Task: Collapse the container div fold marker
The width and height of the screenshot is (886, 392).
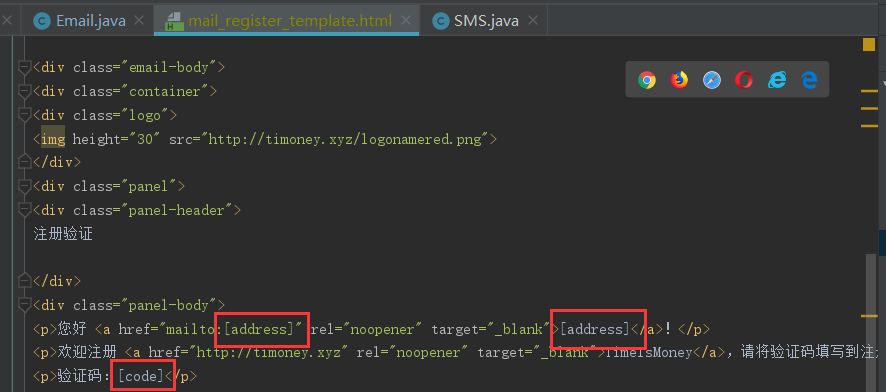Action: tap(24, 91)
